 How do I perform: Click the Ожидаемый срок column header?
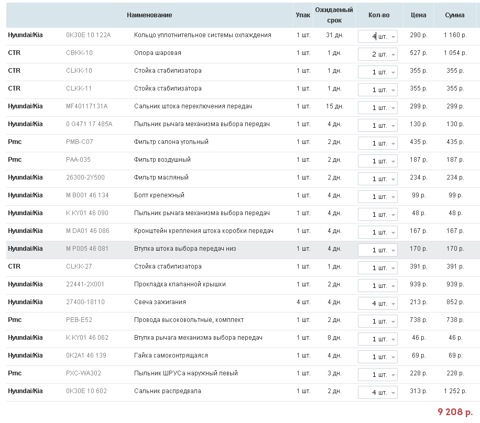(334, 15)
